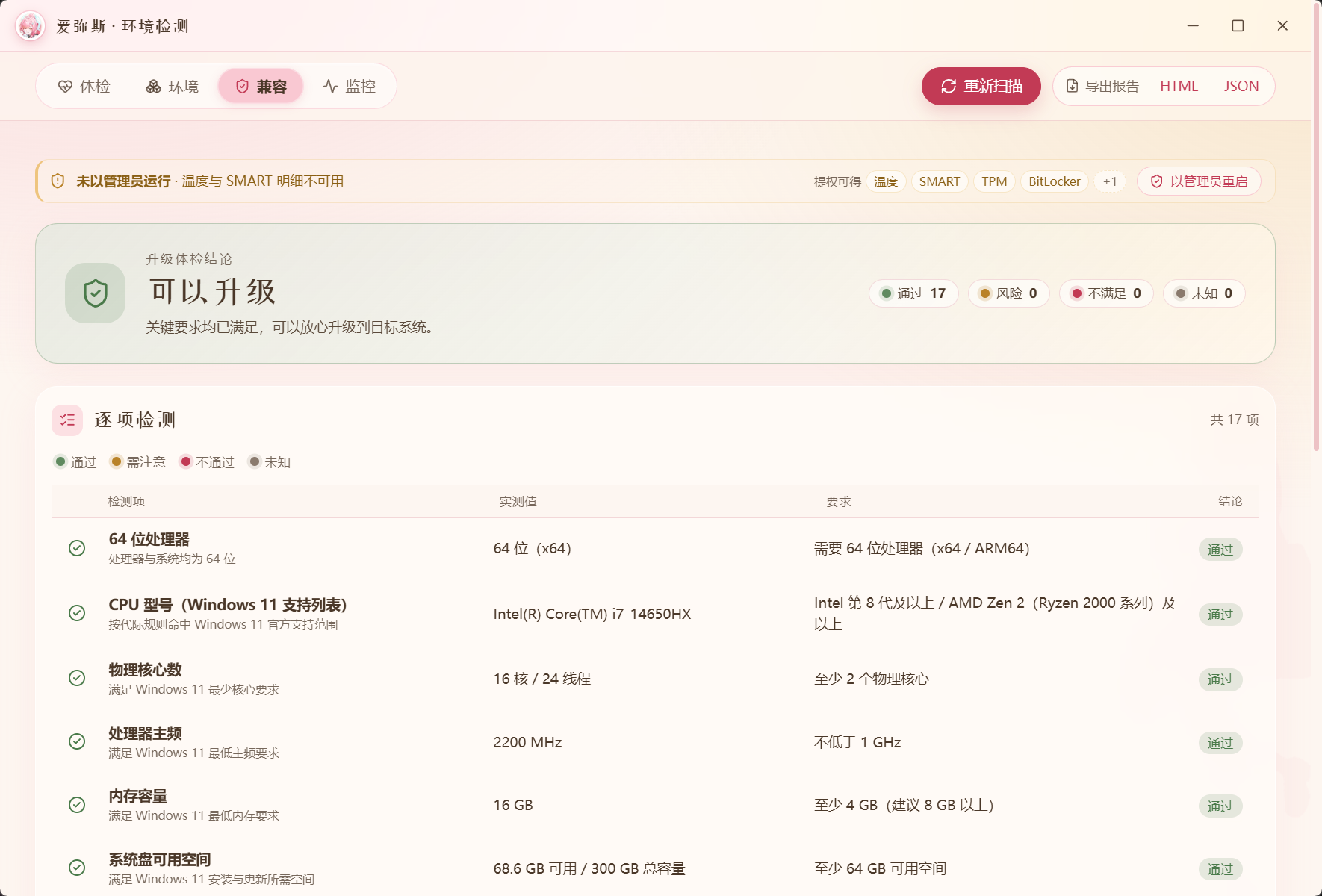The image size is (1322, 896).
Task: Click the TPM chip
Action: point(994,181)
